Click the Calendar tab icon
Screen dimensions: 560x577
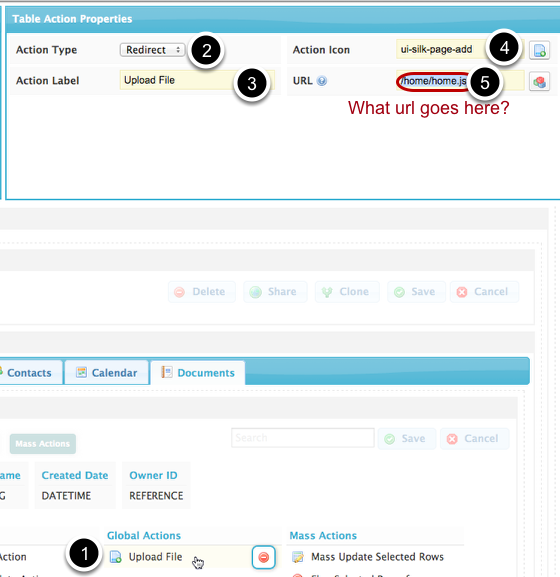81,372
